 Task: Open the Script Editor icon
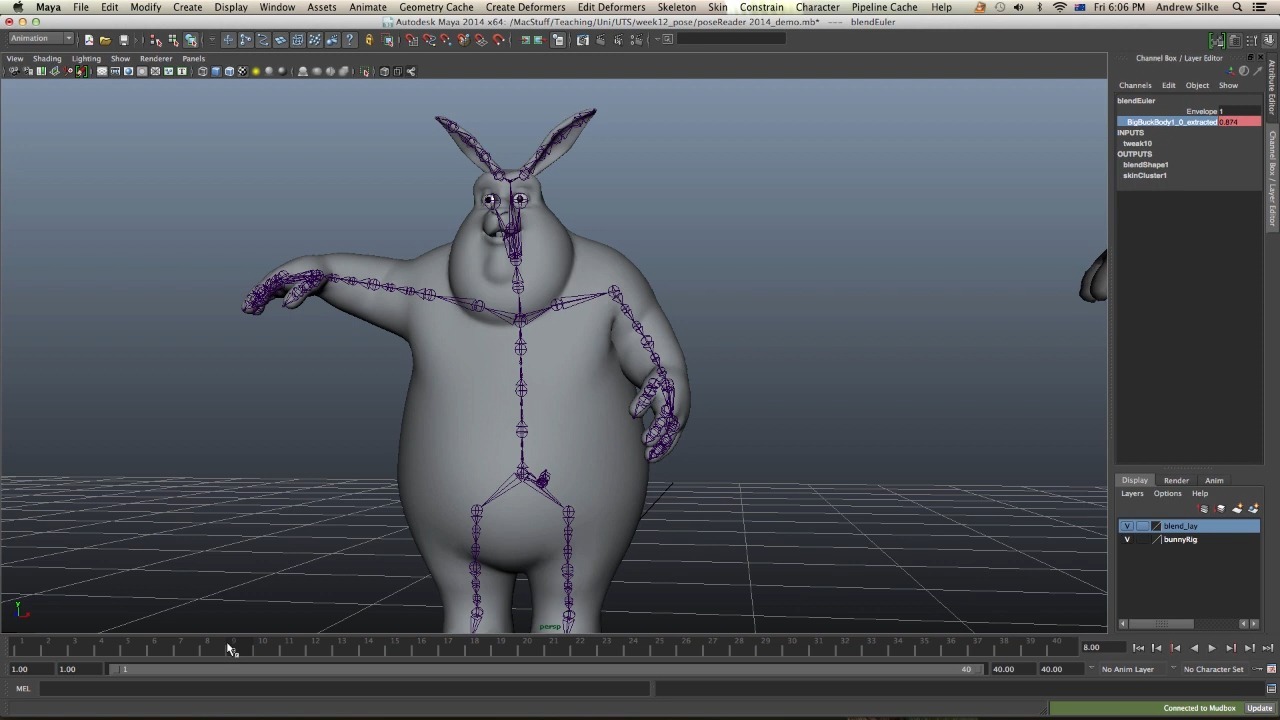[1271, 688]
